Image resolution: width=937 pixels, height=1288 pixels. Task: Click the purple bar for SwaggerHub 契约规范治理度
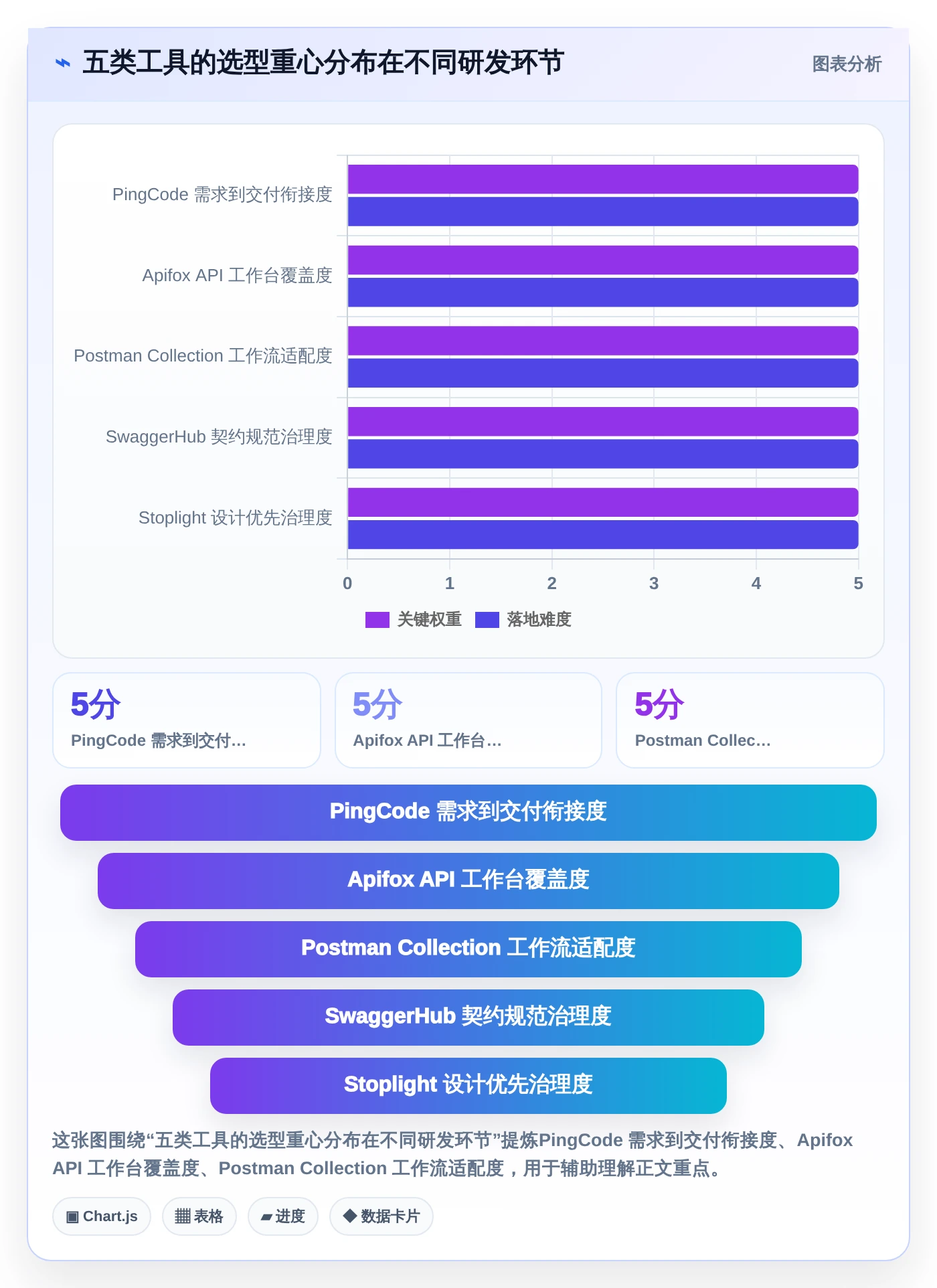(x=602, y=422)
